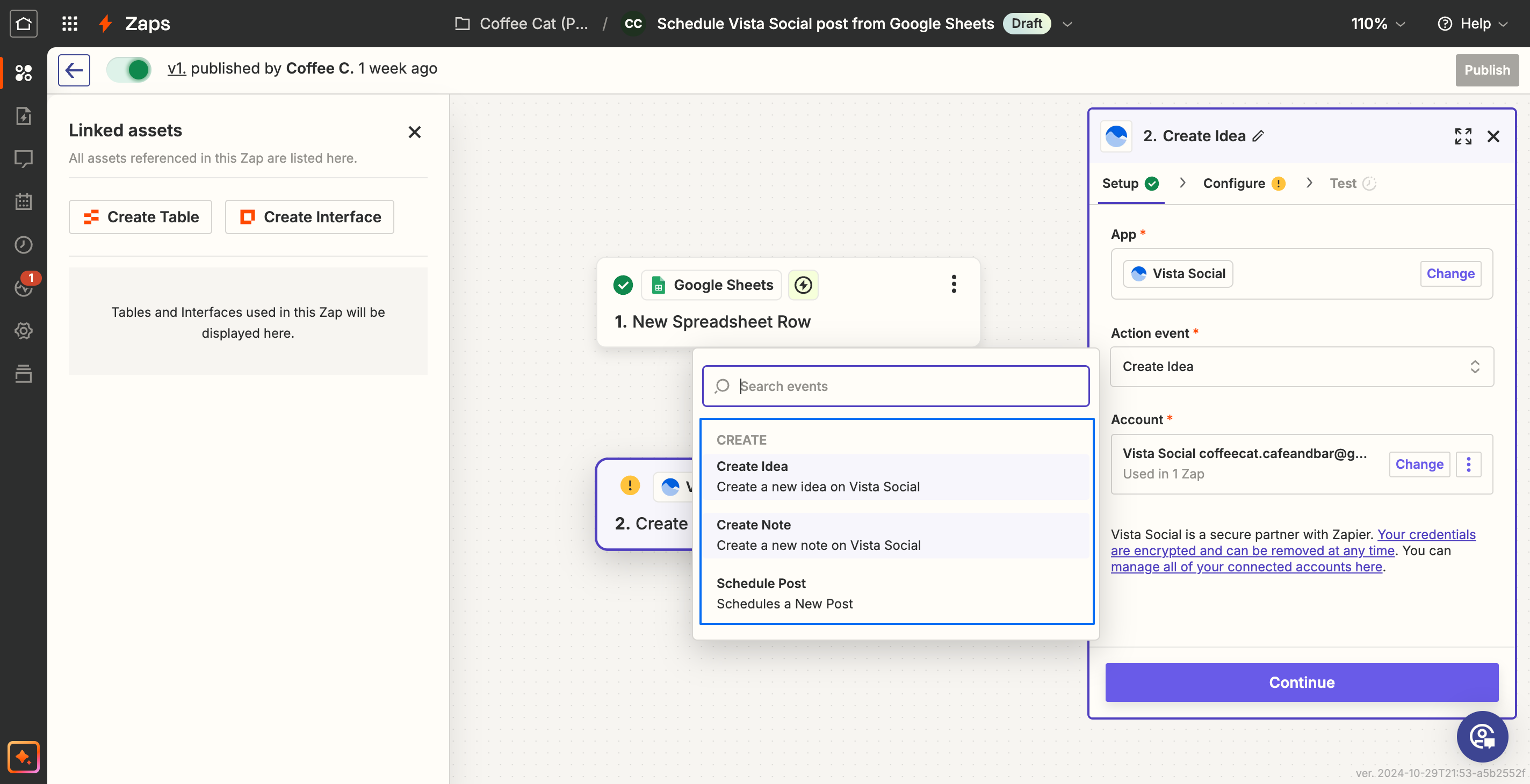Image resolution: width=1530 pixels, height=784 pixels.
Task: Click the green check on Google Sheets step
Action: pos(623,285)
